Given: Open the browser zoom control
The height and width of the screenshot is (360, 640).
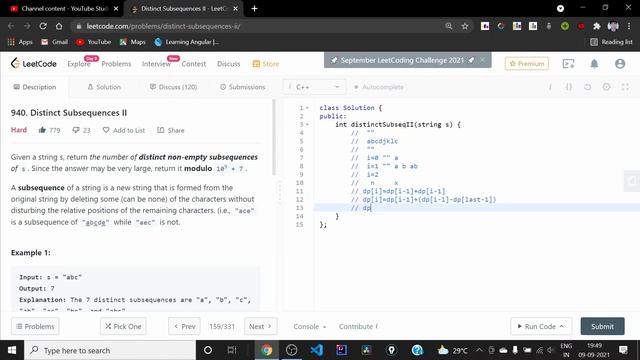Looking at the screenshot, I should tap(449, 26).
